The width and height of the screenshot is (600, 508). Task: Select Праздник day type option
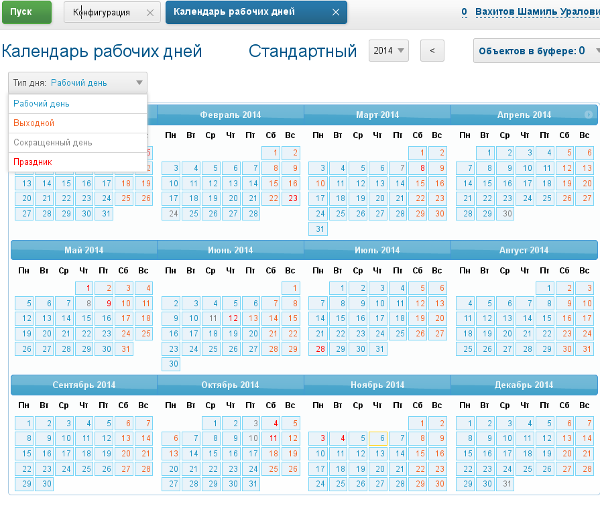click(33, 161)
